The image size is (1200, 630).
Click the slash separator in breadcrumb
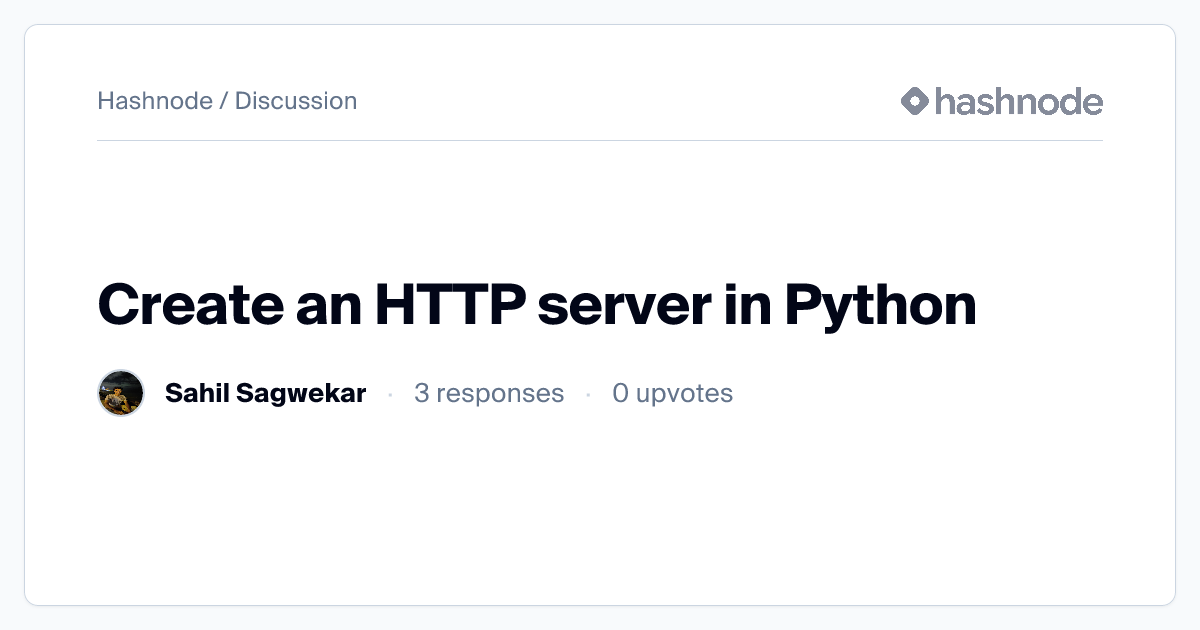(224, 101)
